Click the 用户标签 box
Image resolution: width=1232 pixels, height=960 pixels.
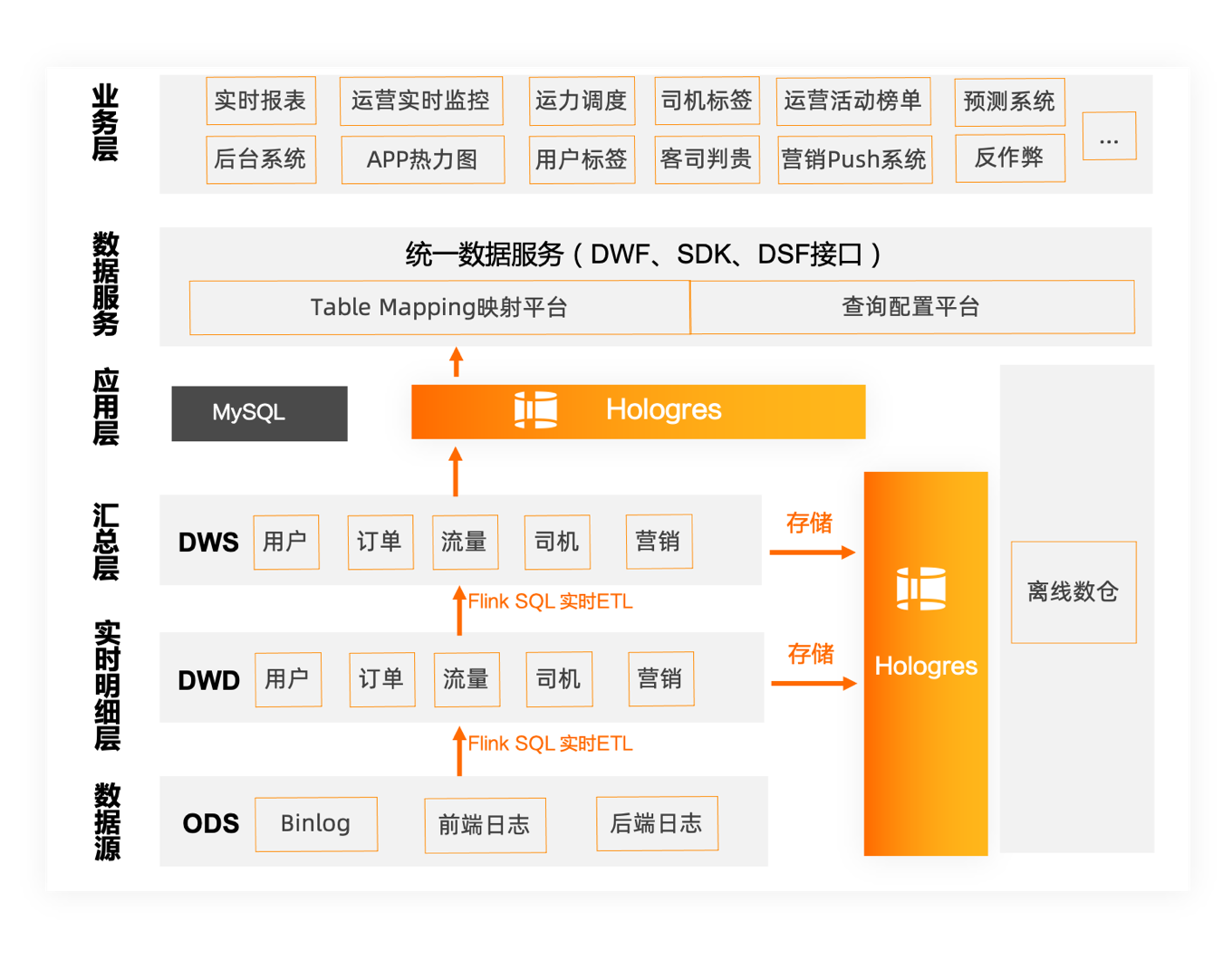[582, 159]
